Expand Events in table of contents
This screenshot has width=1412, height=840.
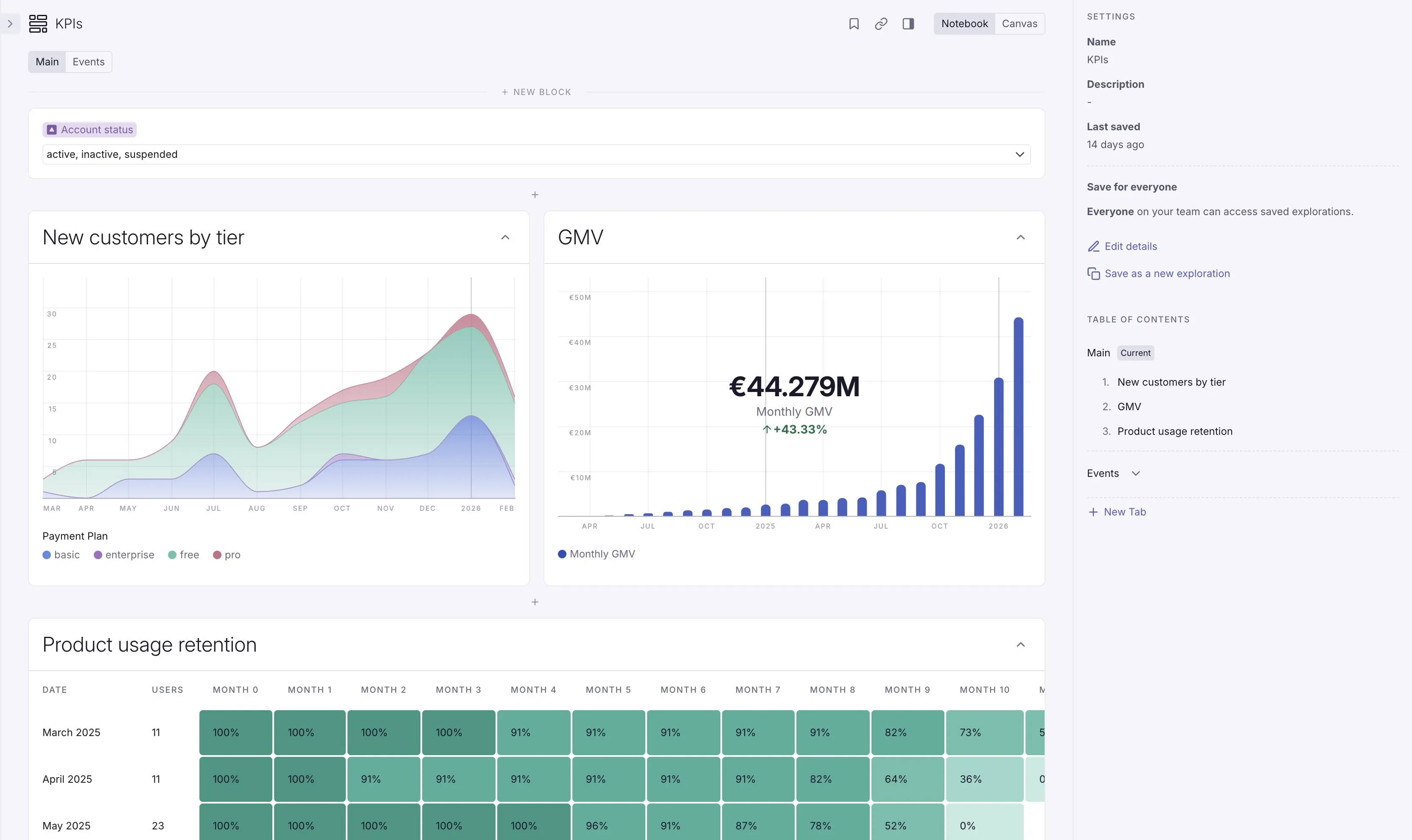1135,473
